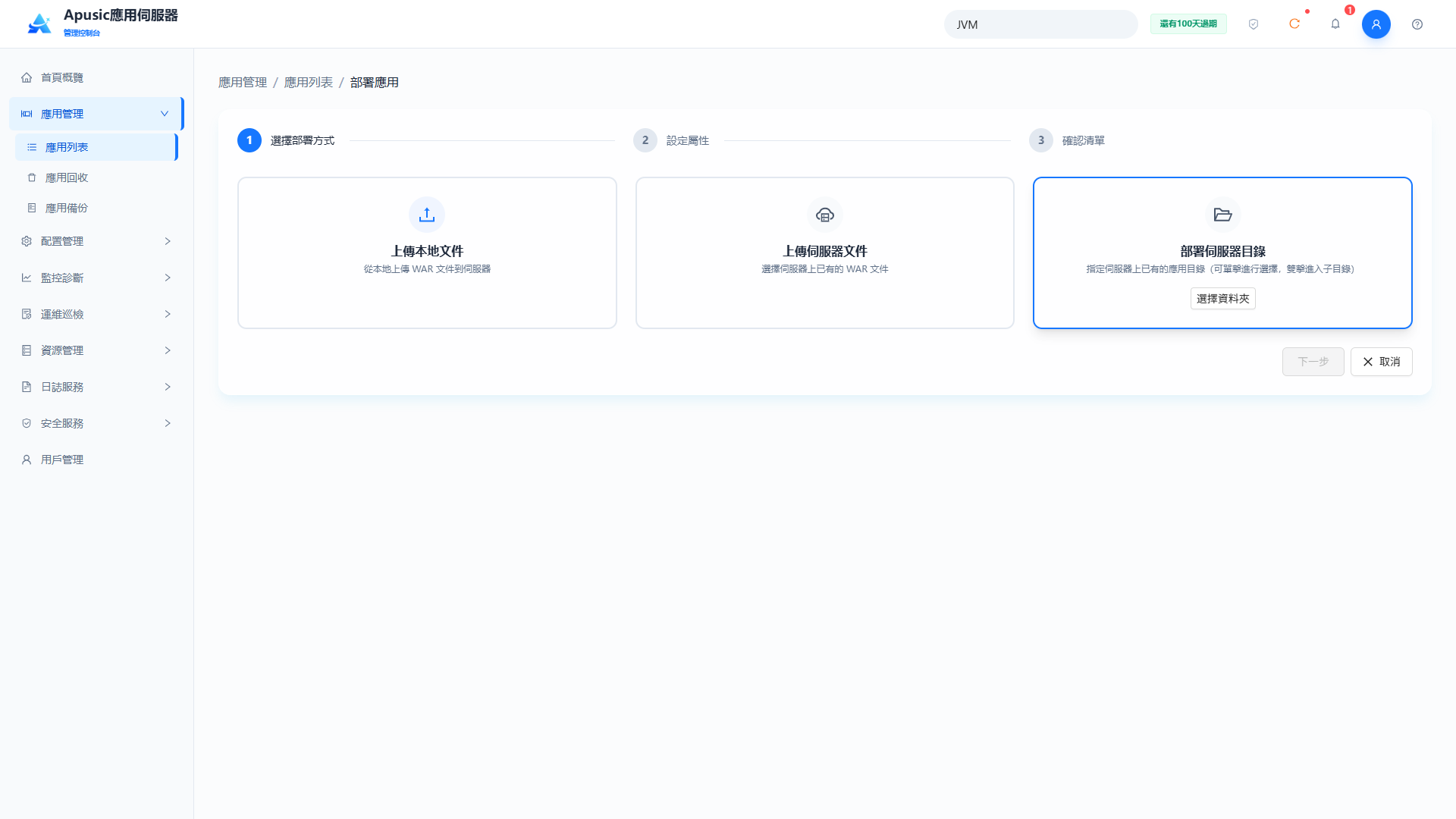1456x819 pixels.
Task: Click the 取消 button
Action: click(1381, 362)
